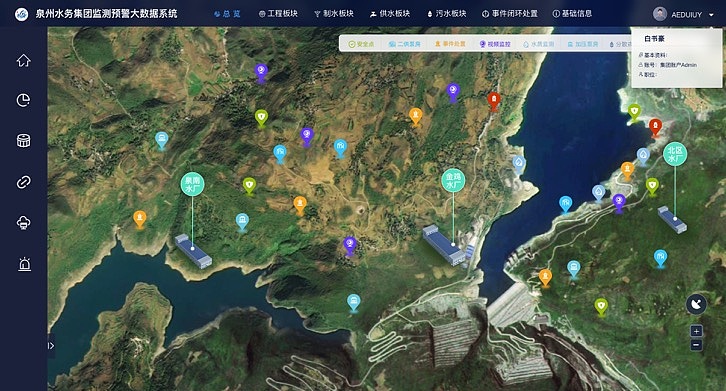Click the 泉南水厂 building model
Screen dimensions: 726x391
click(194, 251)
